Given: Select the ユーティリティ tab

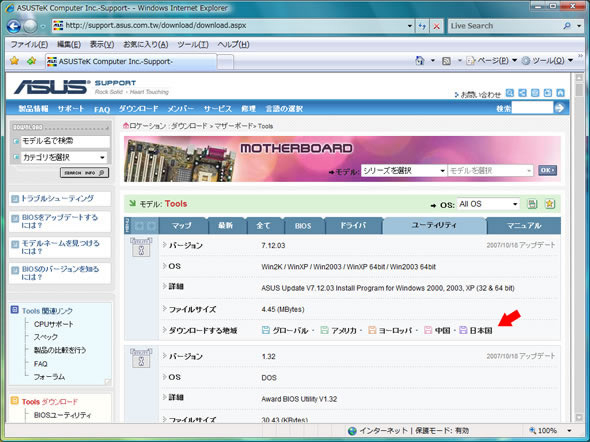Looking at the screenshot, I should pyautogui.click(x=434, y=225).
